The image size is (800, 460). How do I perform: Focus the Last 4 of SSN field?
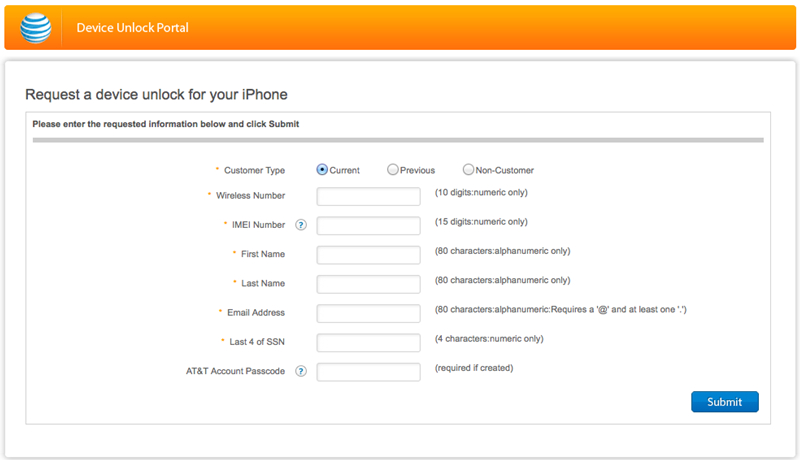[368, 343]
